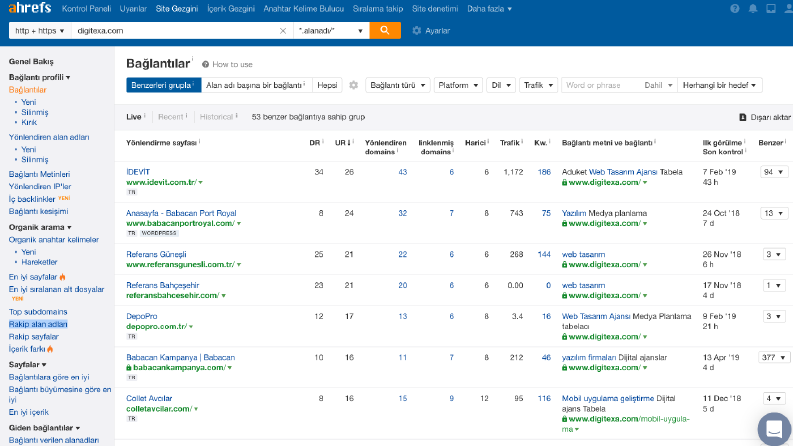Open the protocol http + https dropdown
The image size is (793, 446).
(39, 31)
